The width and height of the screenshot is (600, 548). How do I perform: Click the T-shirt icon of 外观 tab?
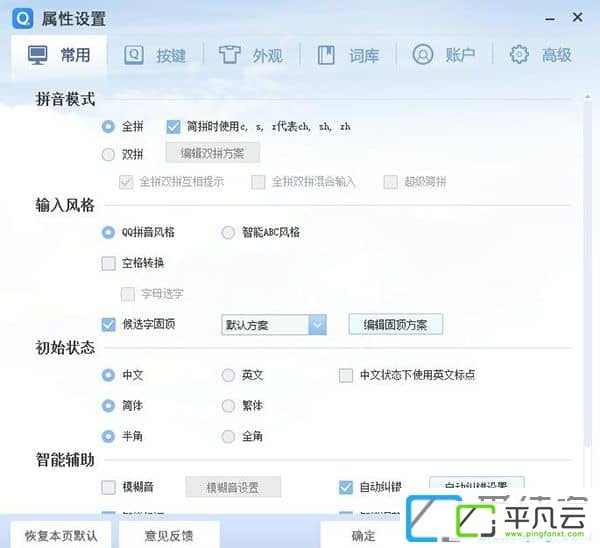(x=229, y=55)
